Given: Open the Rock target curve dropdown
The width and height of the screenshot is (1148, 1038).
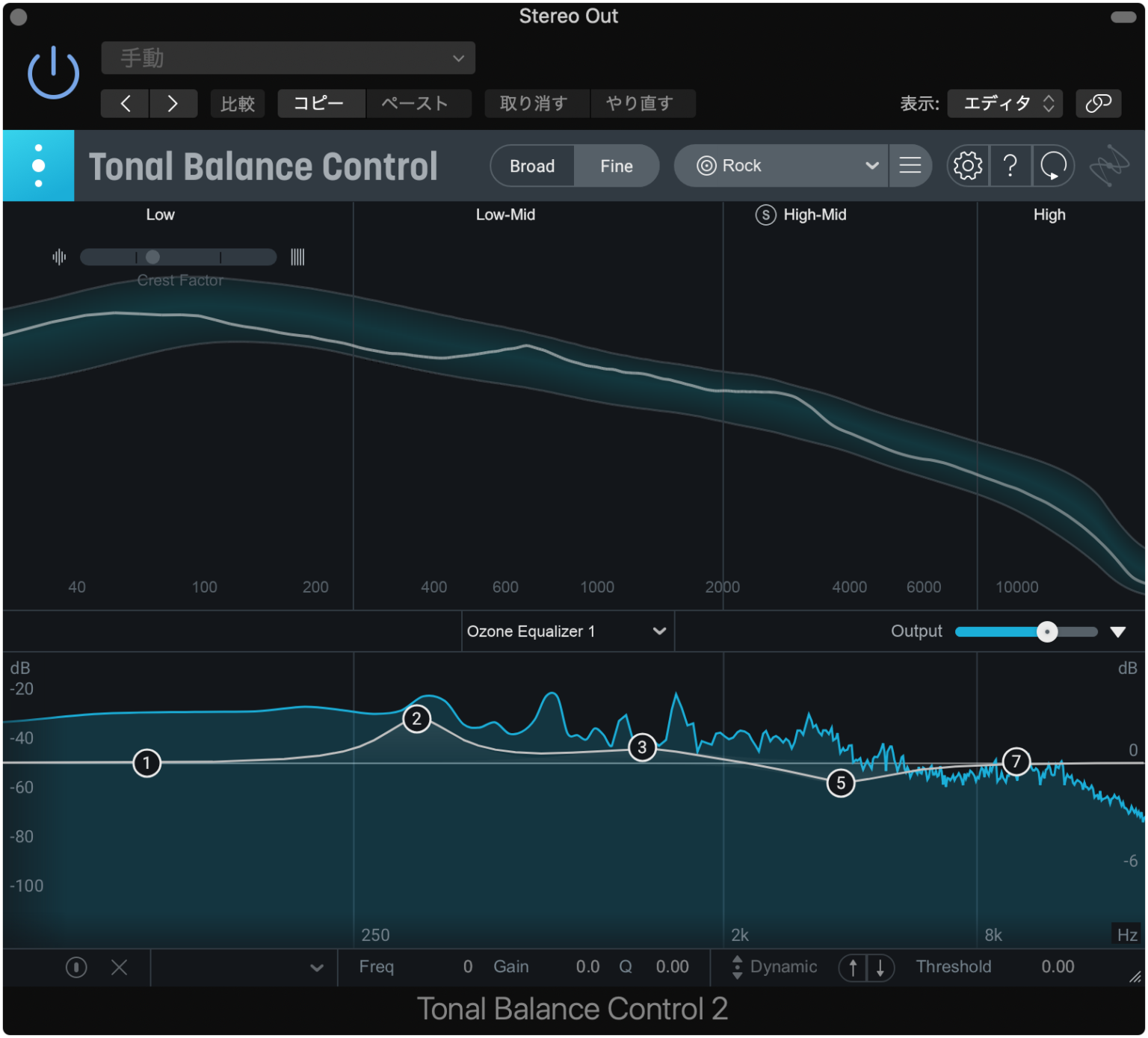Looking at the screenshot, I should [780, 166].
